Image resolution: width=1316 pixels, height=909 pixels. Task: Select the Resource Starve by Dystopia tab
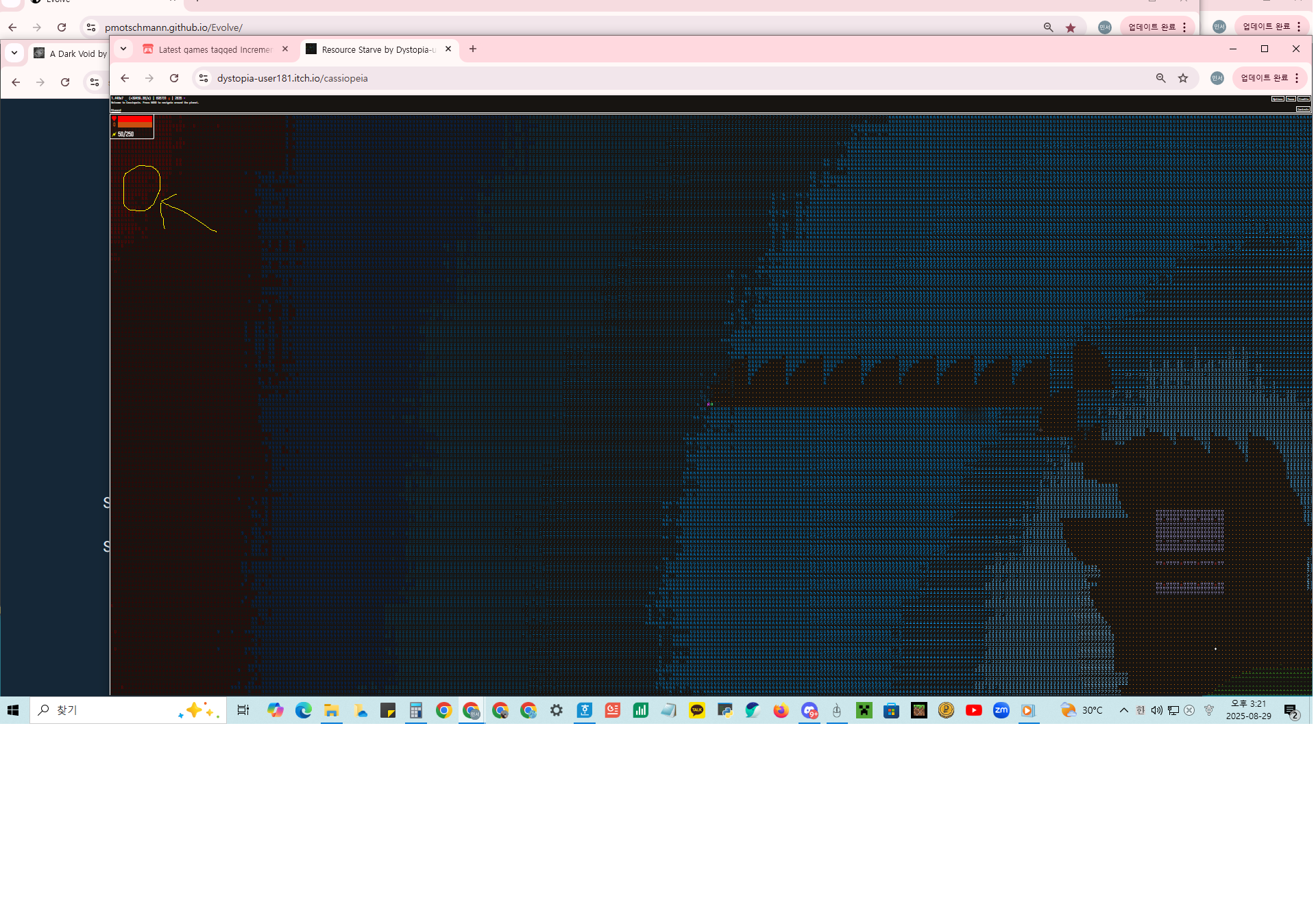pyautogui.click(x=378, y=49)
